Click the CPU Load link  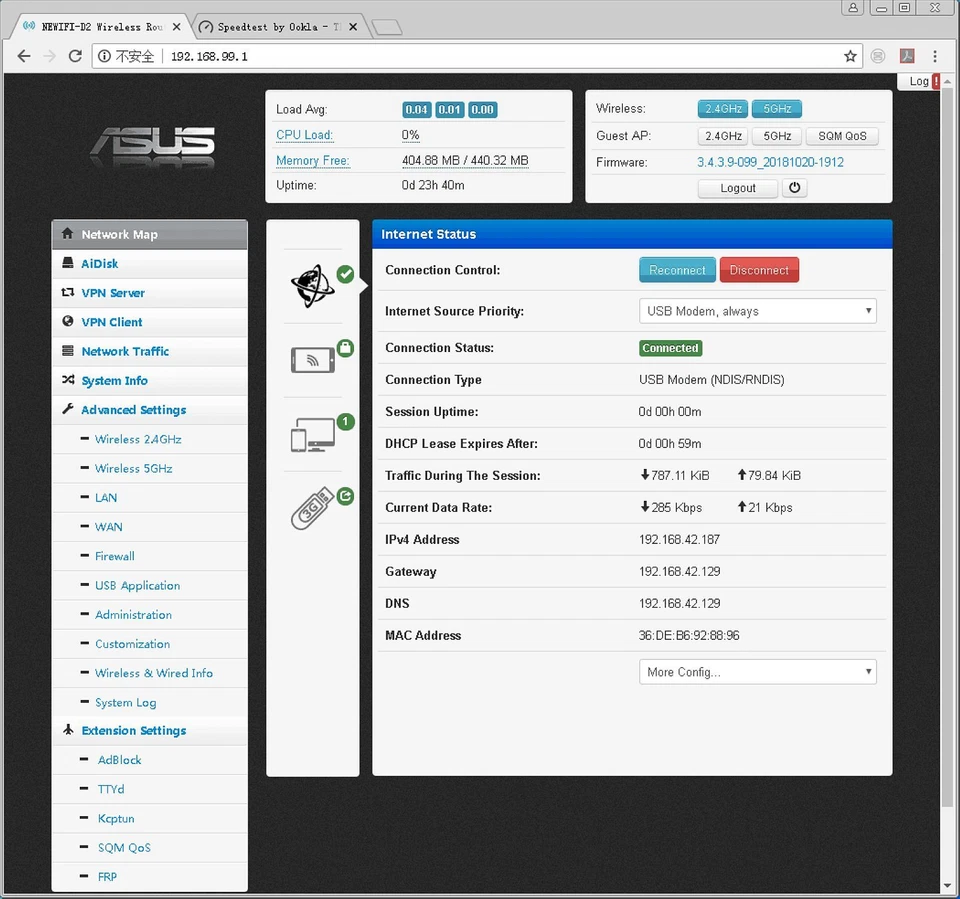304,135
